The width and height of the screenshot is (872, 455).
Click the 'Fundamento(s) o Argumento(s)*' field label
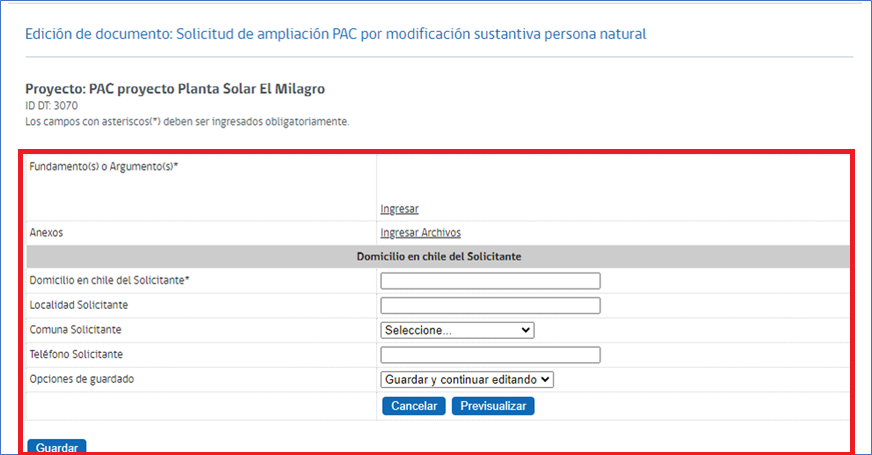[104, 166]
